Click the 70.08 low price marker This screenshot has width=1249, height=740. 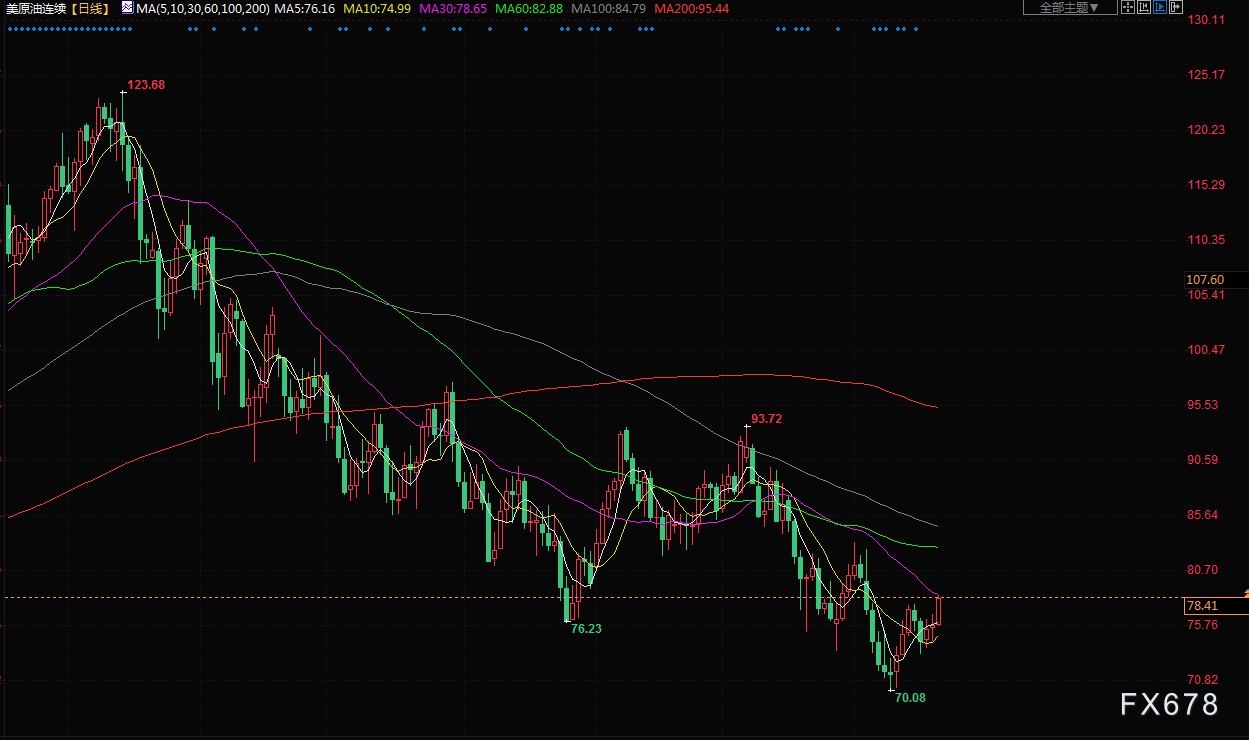click(910, 697)
